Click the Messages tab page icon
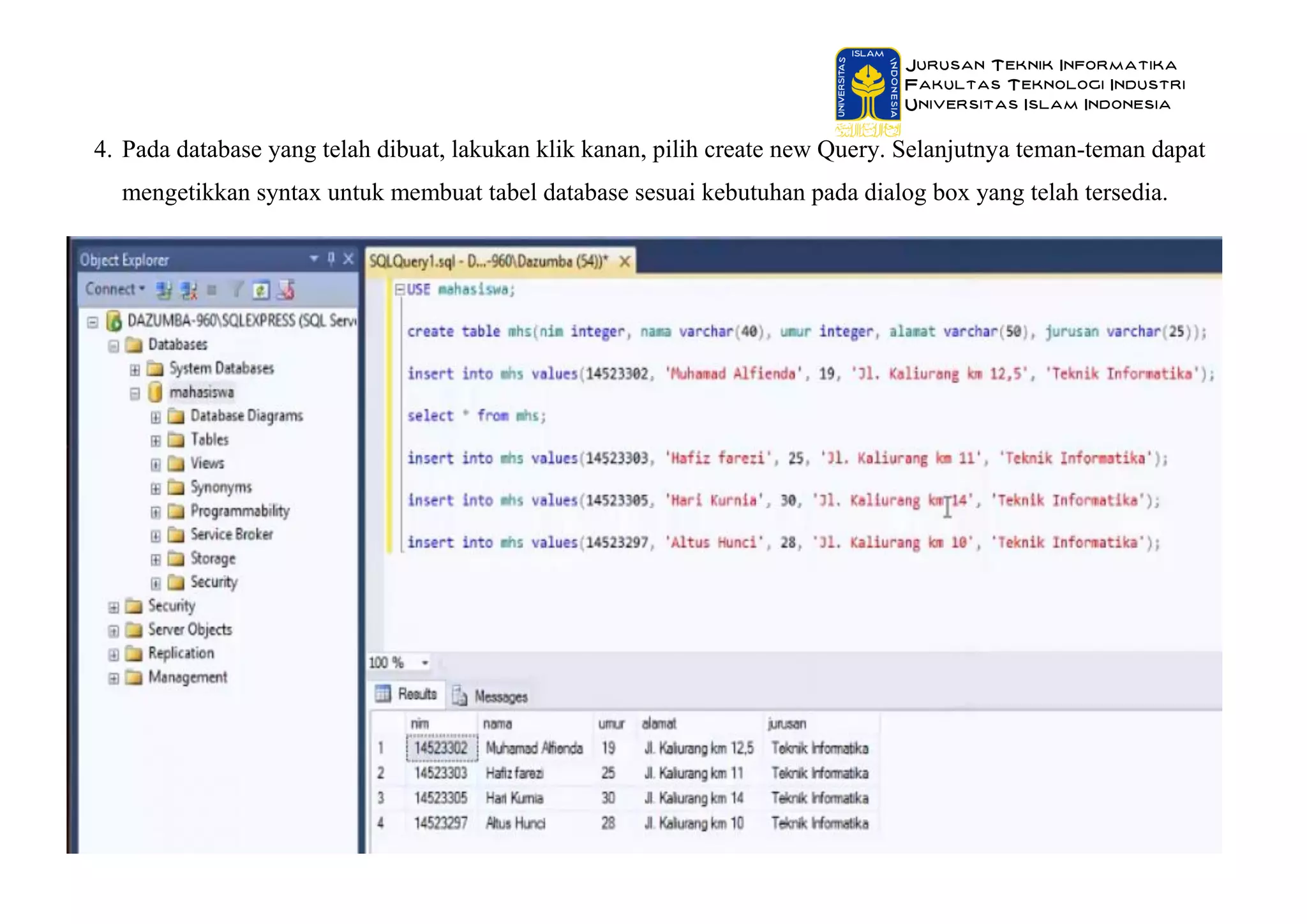The width and height of the screenshot is (1307, 924). [x=459, y=696]
